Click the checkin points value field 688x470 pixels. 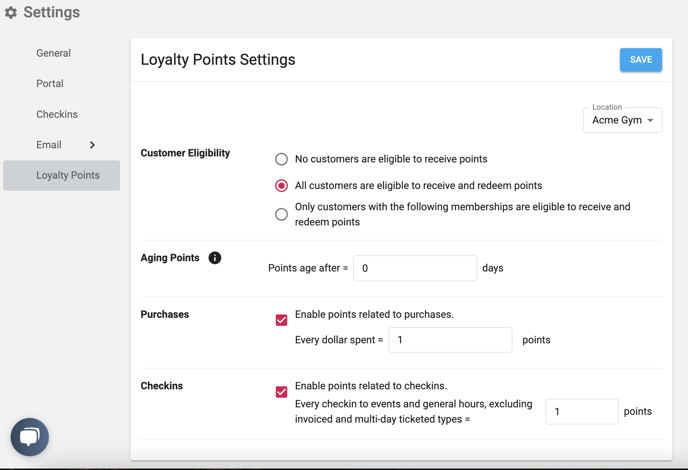click(582, 412)
